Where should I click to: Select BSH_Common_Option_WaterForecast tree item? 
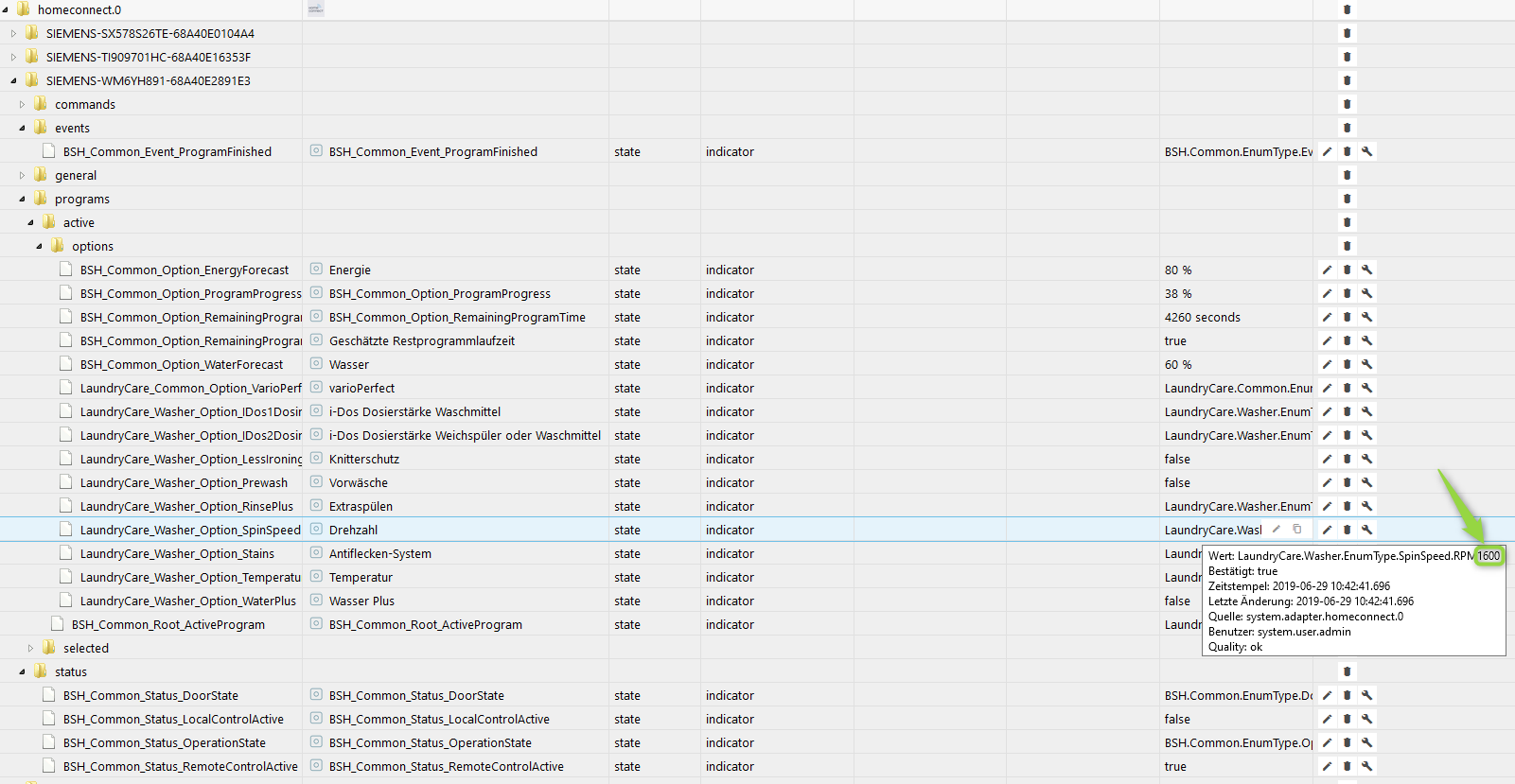click(x=182, y=364)
